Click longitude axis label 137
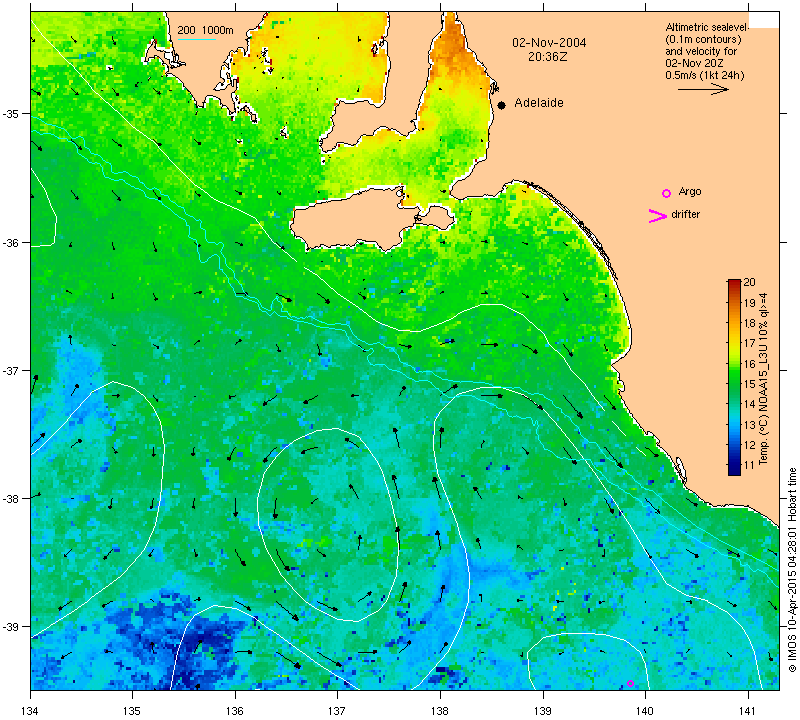The height and width of the screenshot is (720, 800). pyautogui.click(x=337, y=710)
